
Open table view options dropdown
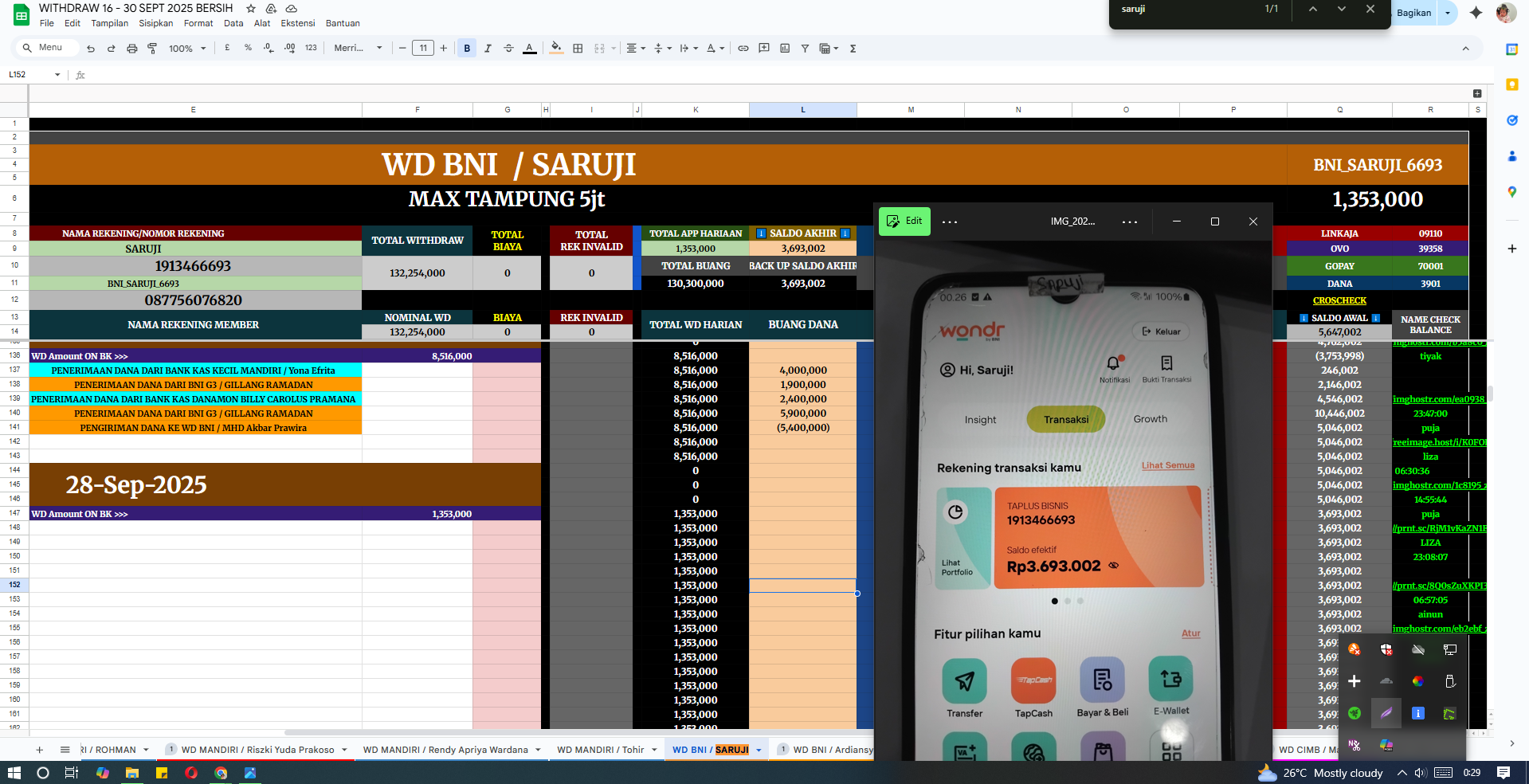coord(829,49)
